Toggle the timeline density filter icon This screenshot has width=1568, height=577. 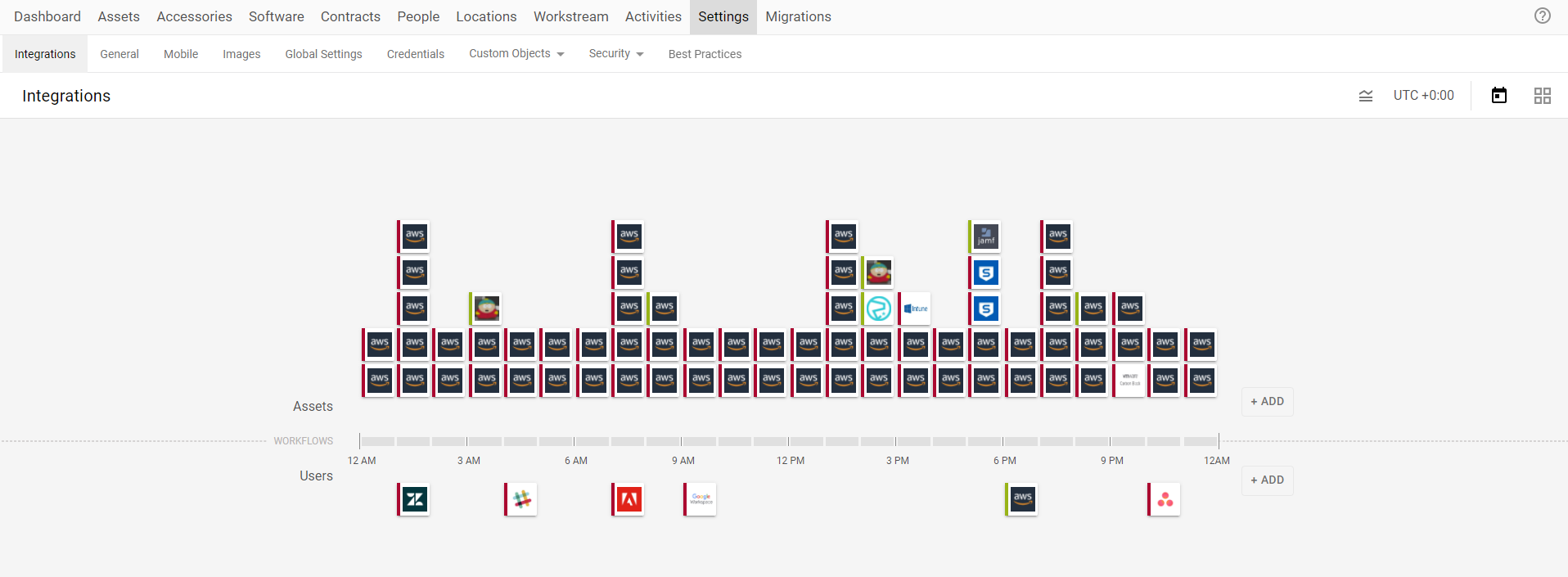point(1365,96)
